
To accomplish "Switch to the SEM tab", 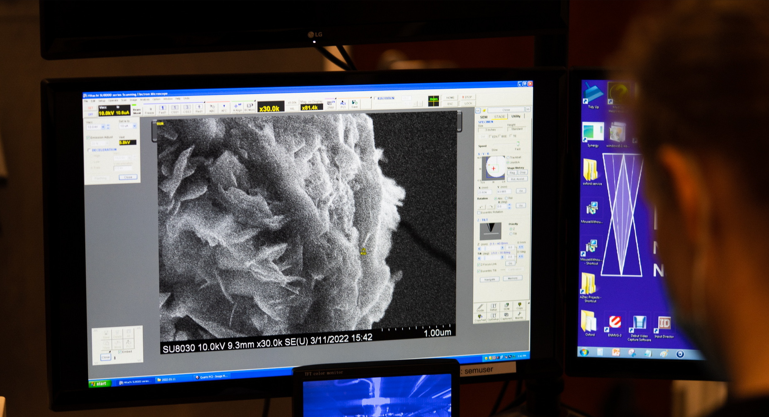I will (x=484, y=117).
